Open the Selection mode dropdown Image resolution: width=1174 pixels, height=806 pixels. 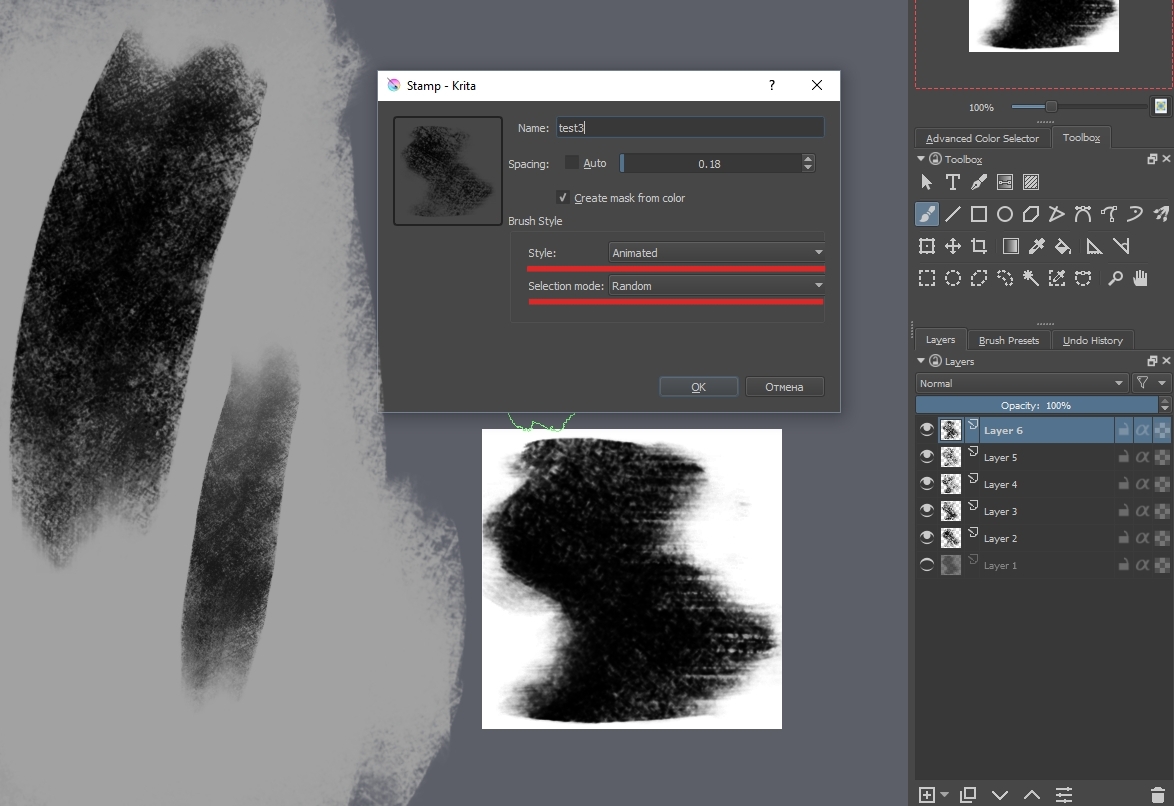716,286
